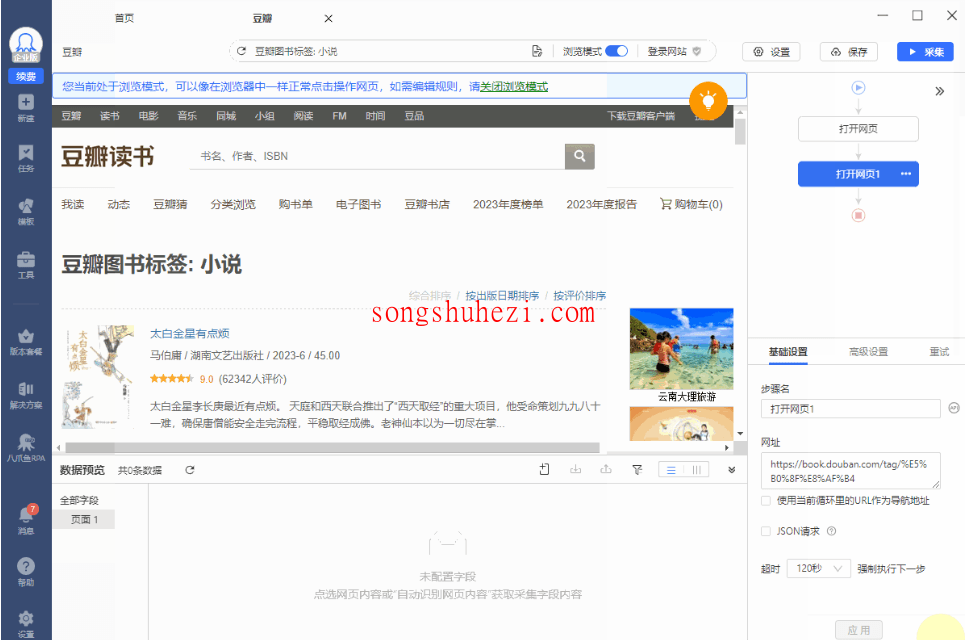Click 音乐 in the Douban top nav
Image resolution: width=965 pixels, height=640 pixels.
tap(187, 116)
